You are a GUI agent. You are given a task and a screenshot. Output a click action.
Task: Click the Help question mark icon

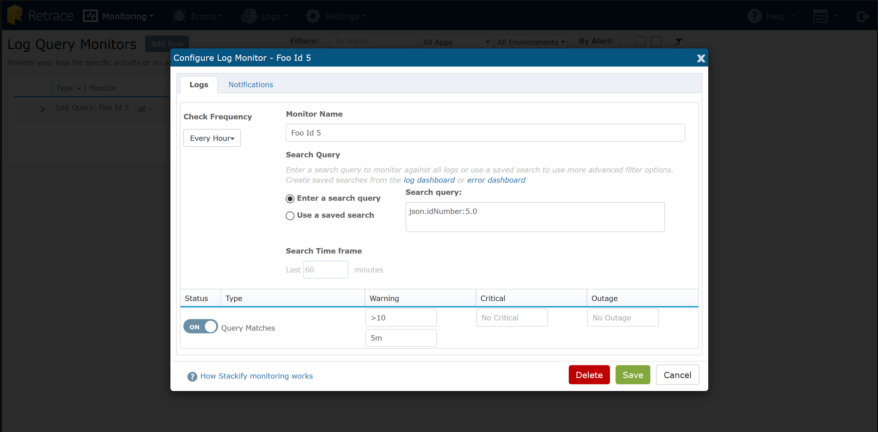(x=754, y=16)
